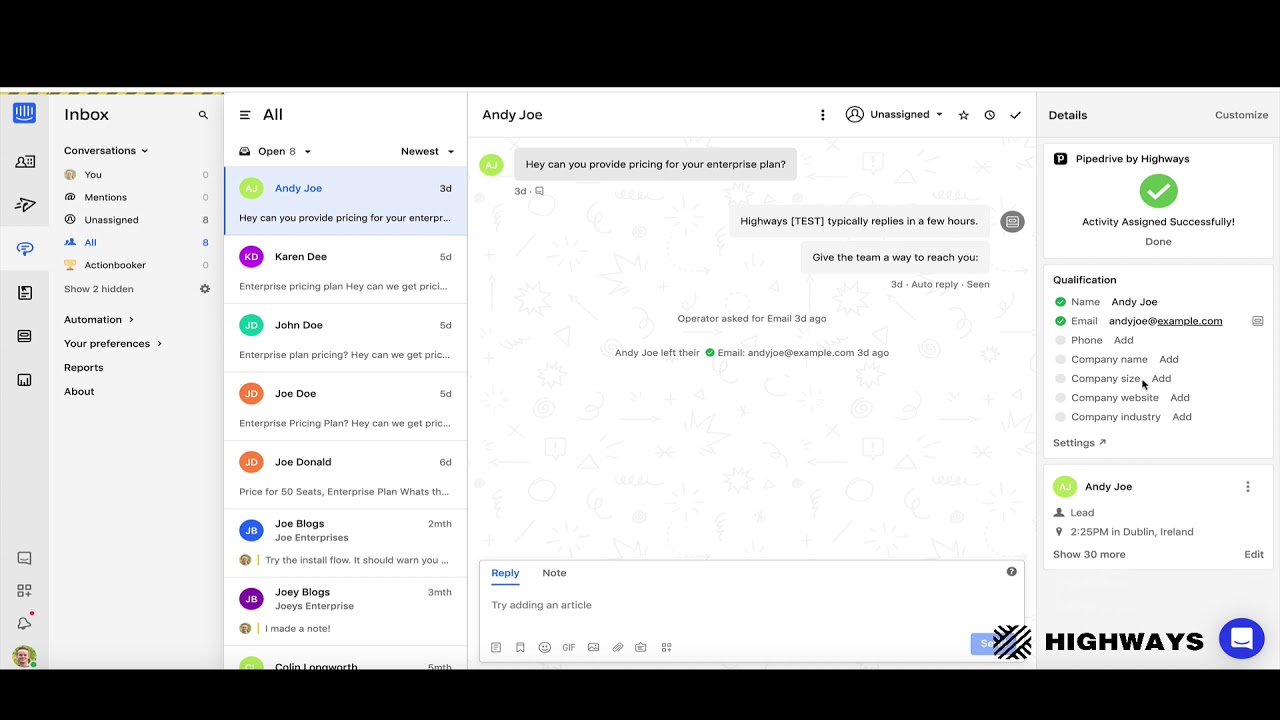Expand the Conversations dropdown
This screenshot has height=720, width=1280.
pyautogui.click(x=106, y=151)
